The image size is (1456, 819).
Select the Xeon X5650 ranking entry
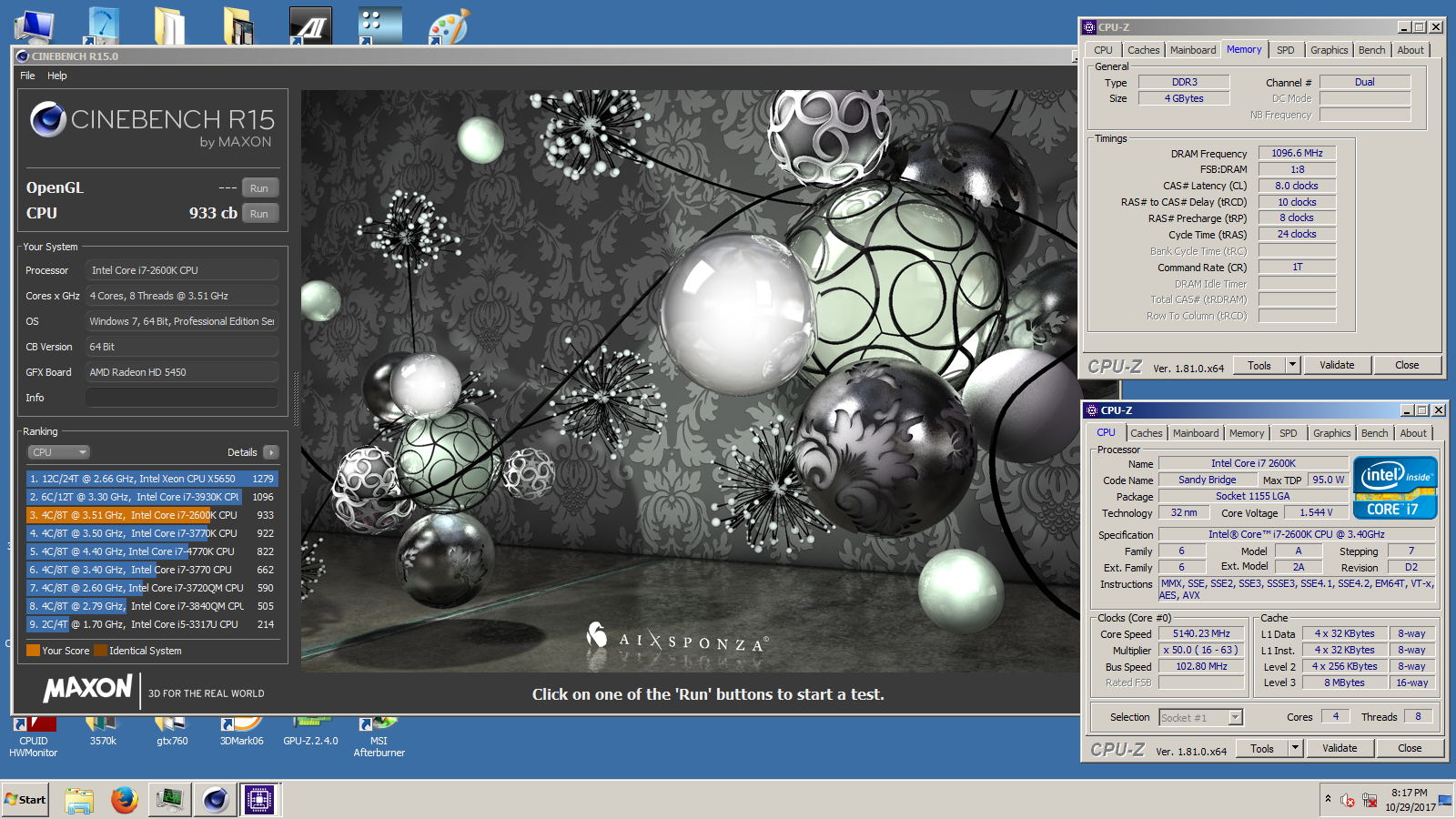click(x=152, y=479)
